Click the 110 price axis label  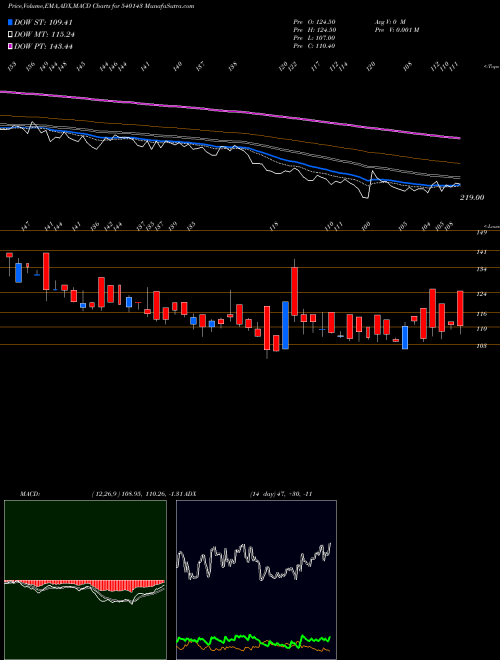481,329
